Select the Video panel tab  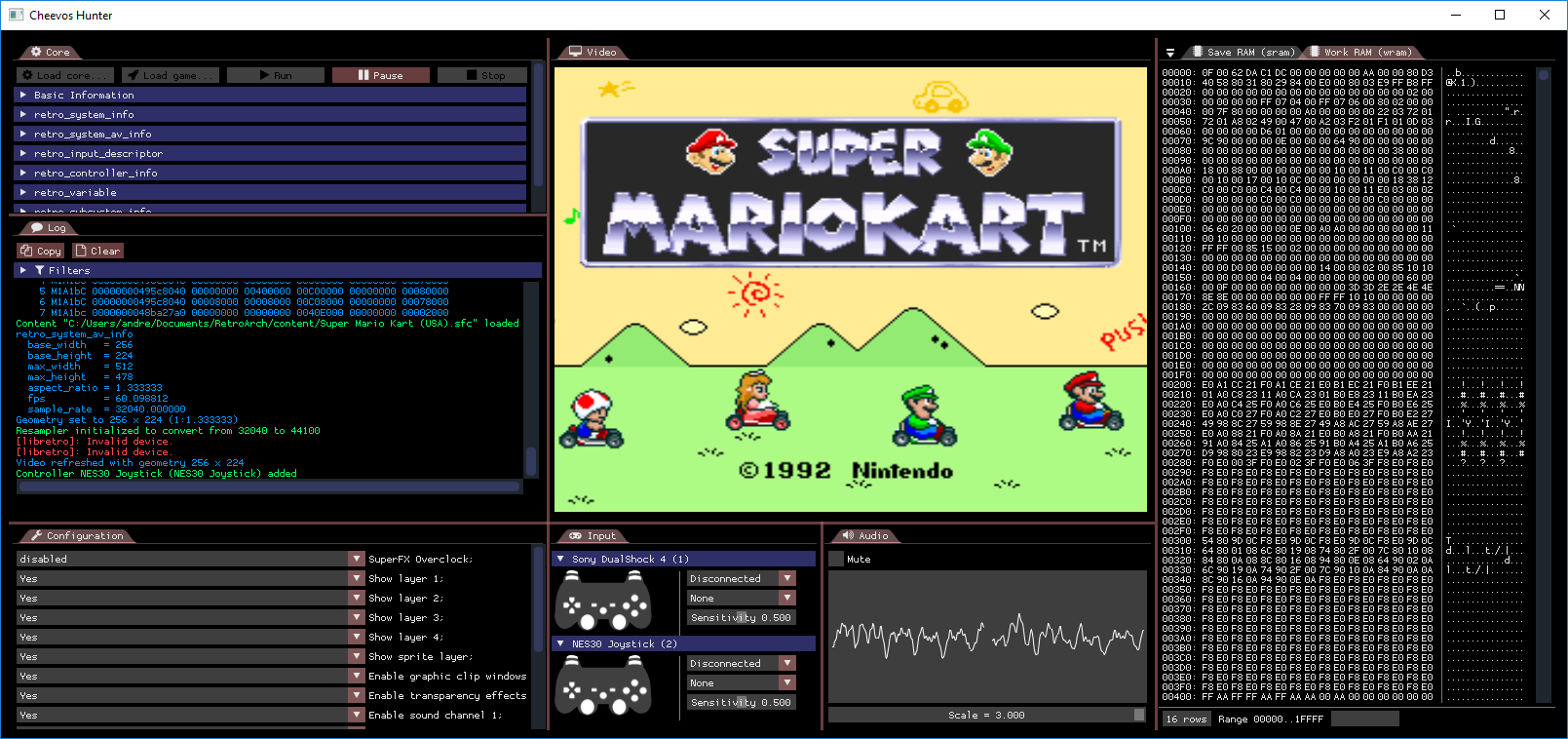click(593, 52)
